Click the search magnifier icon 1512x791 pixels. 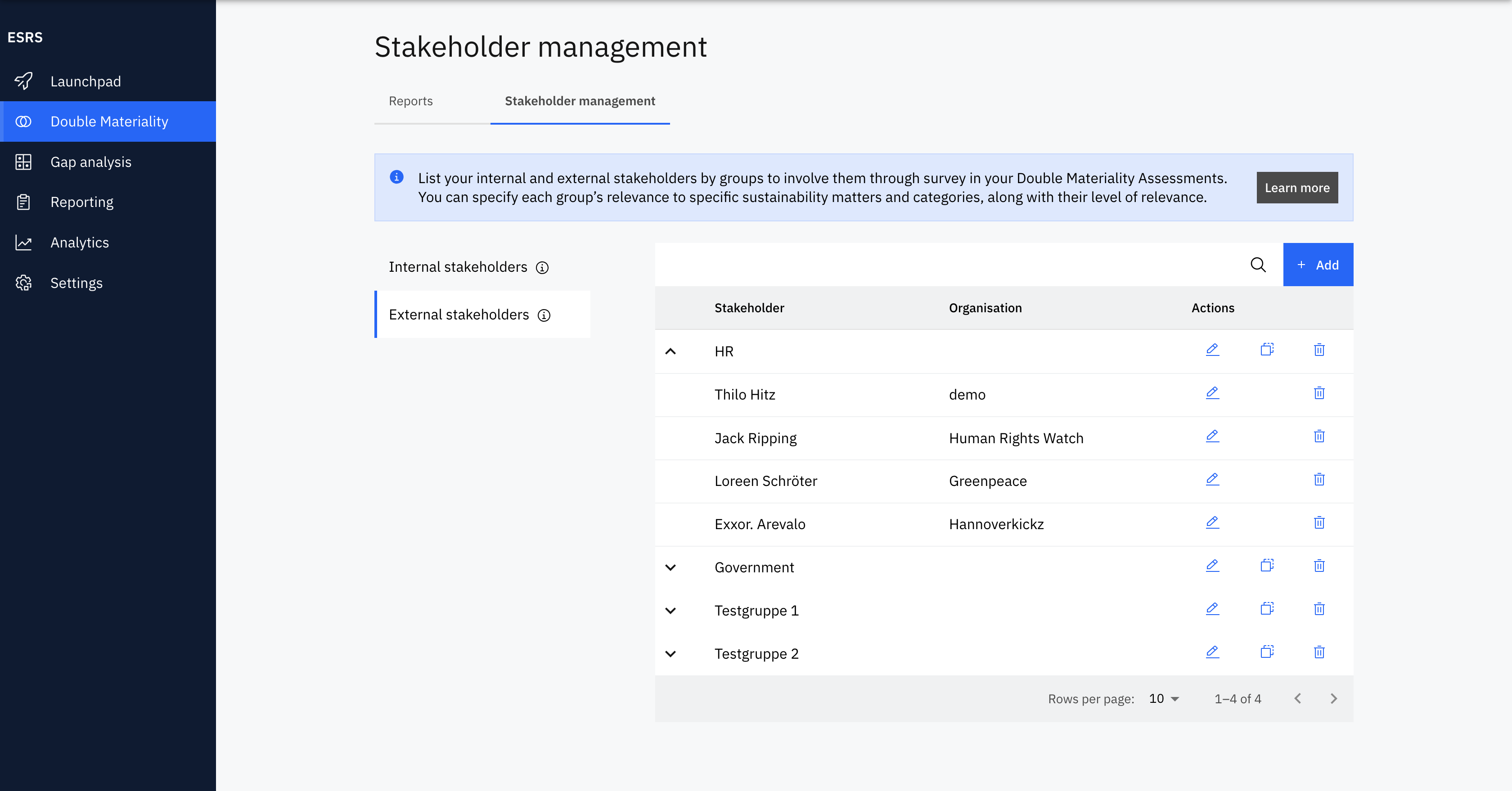click(x=1258, y=265)
